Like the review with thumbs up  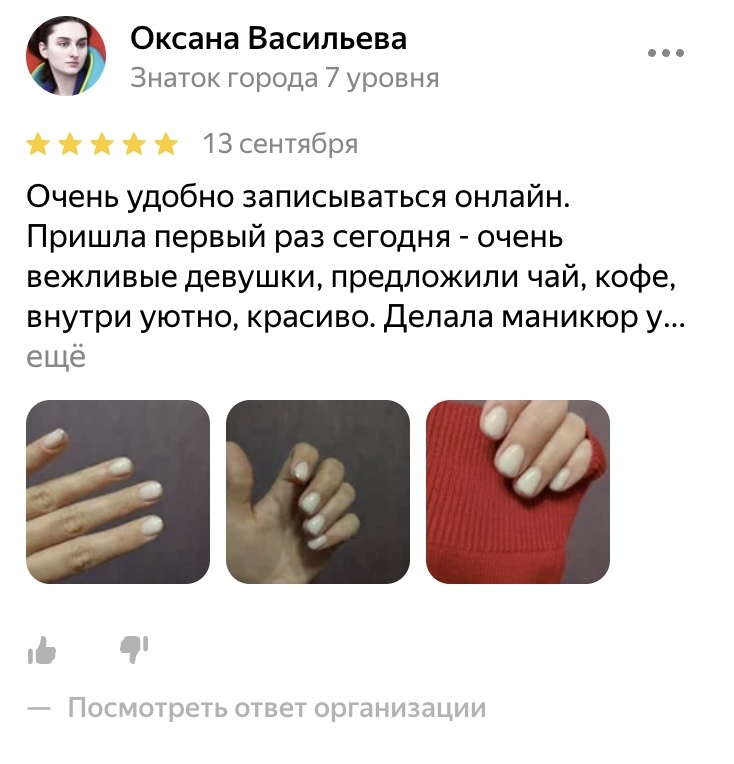(42, 650)
